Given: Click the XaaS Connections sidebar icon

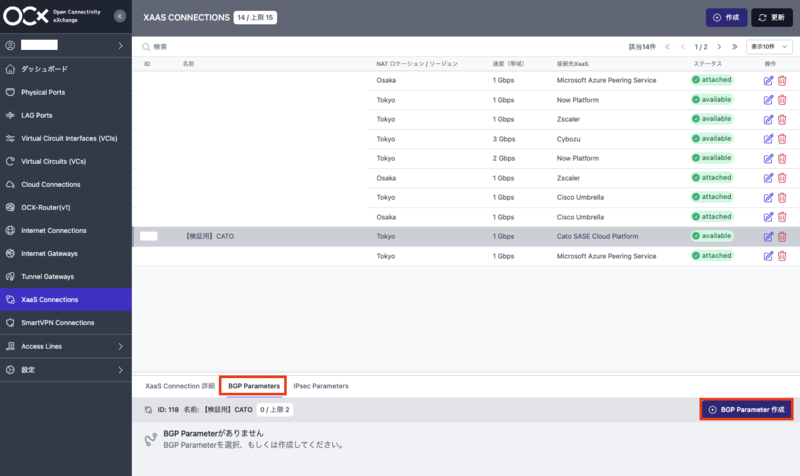Looking at the screenshot, I should tap(10, 299).
